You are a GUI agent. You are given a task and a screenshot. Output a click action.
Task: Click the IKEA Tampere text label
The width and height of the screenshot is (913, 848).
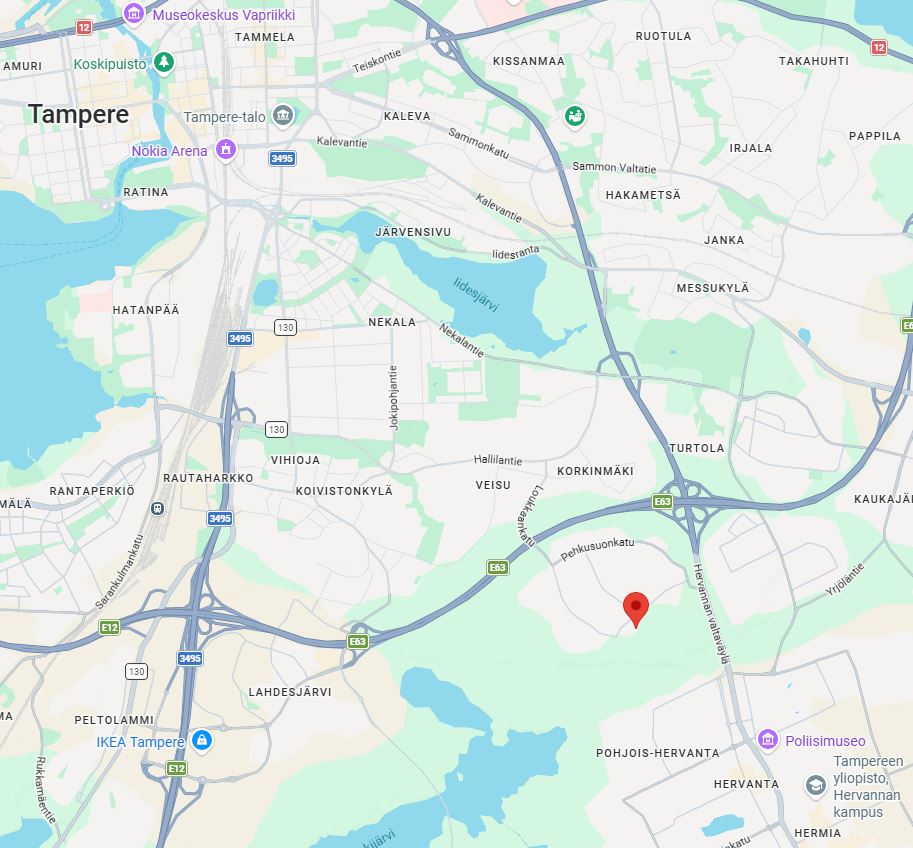(x=140, y=742)
